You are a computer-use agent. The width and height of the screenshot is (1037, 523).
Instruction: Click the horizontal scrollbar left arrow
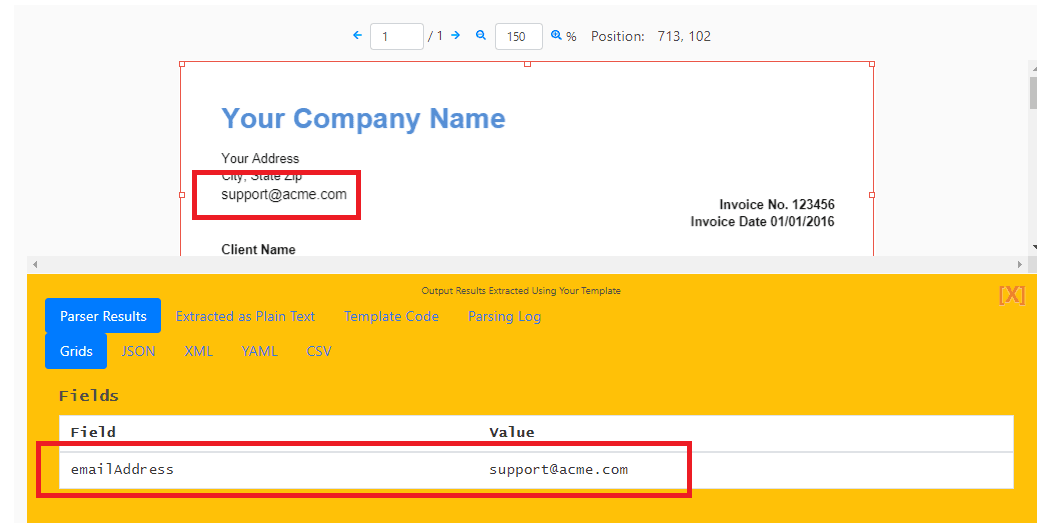[x=34, y=264]
